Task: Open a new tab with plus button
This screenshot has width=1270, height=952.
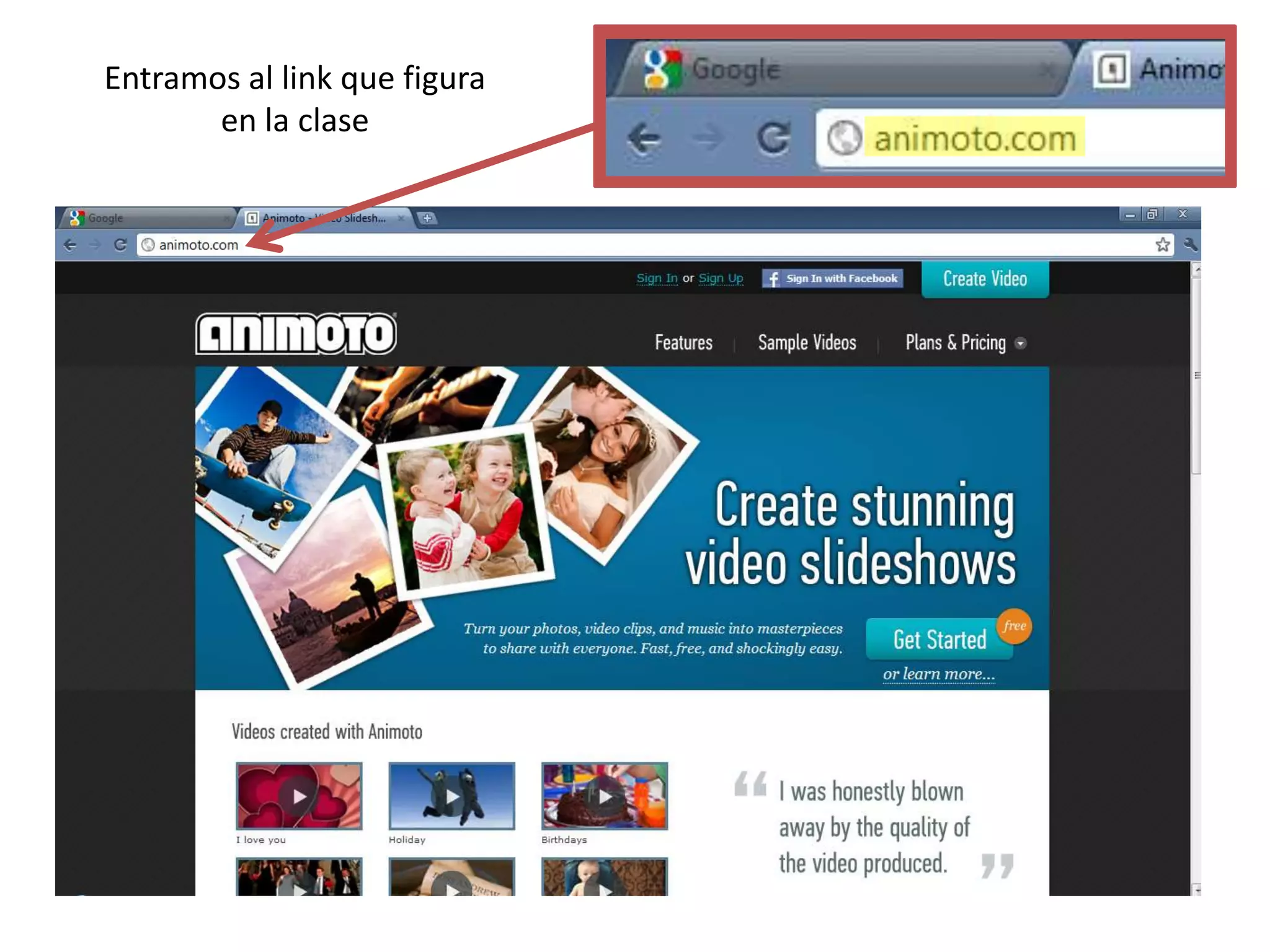Action: click(427, 218)
